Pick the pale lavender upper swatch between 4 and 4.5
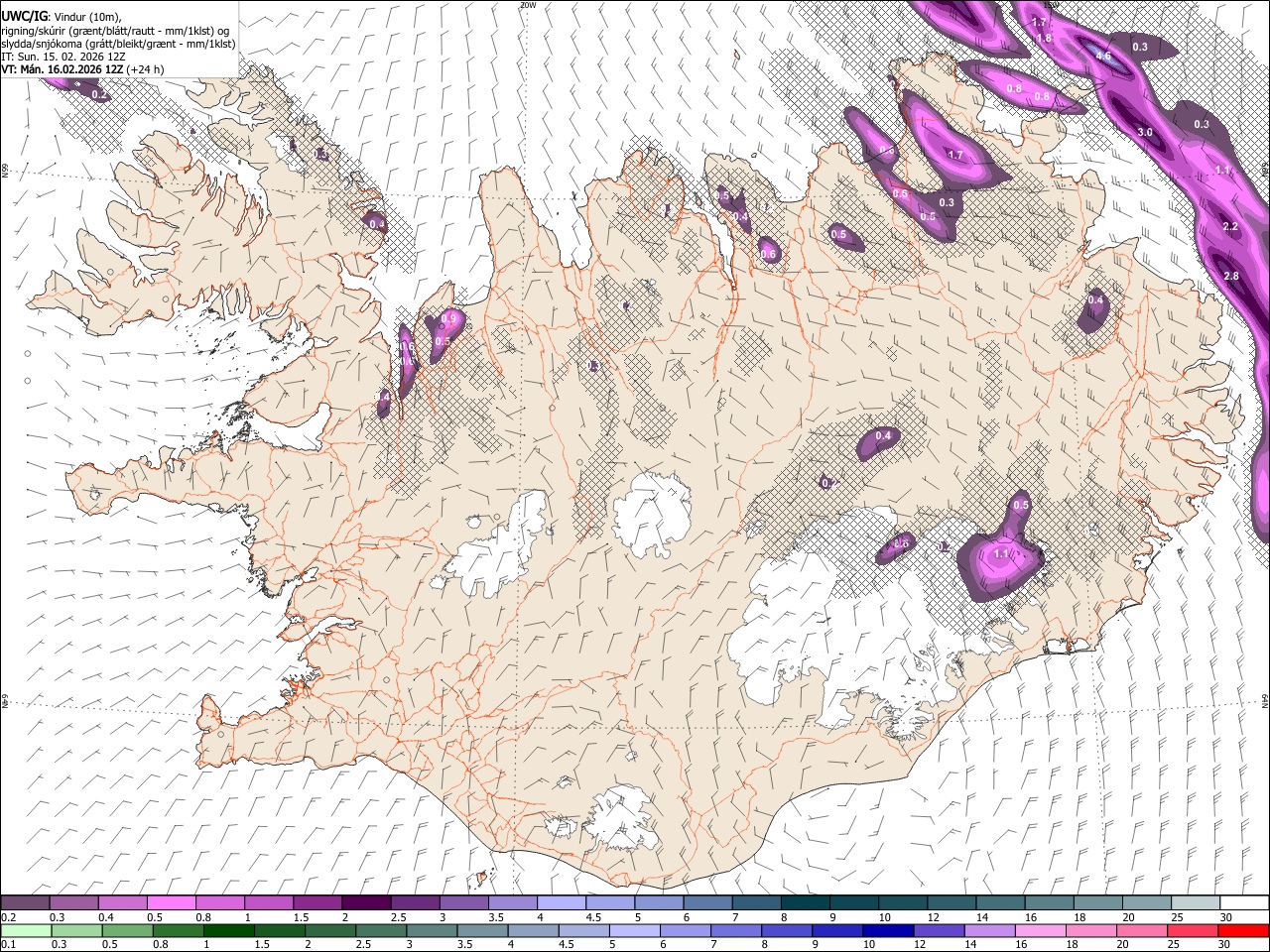This screenshot has width=1270, height=952. click(x=561, y=903)
